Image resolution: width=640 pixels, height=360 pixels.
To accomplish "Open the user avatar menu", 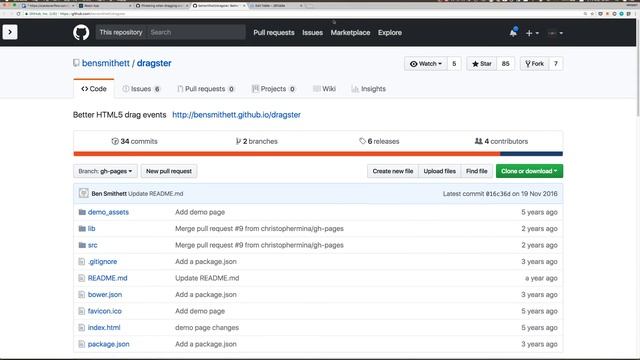I will (x=556, y=33).
